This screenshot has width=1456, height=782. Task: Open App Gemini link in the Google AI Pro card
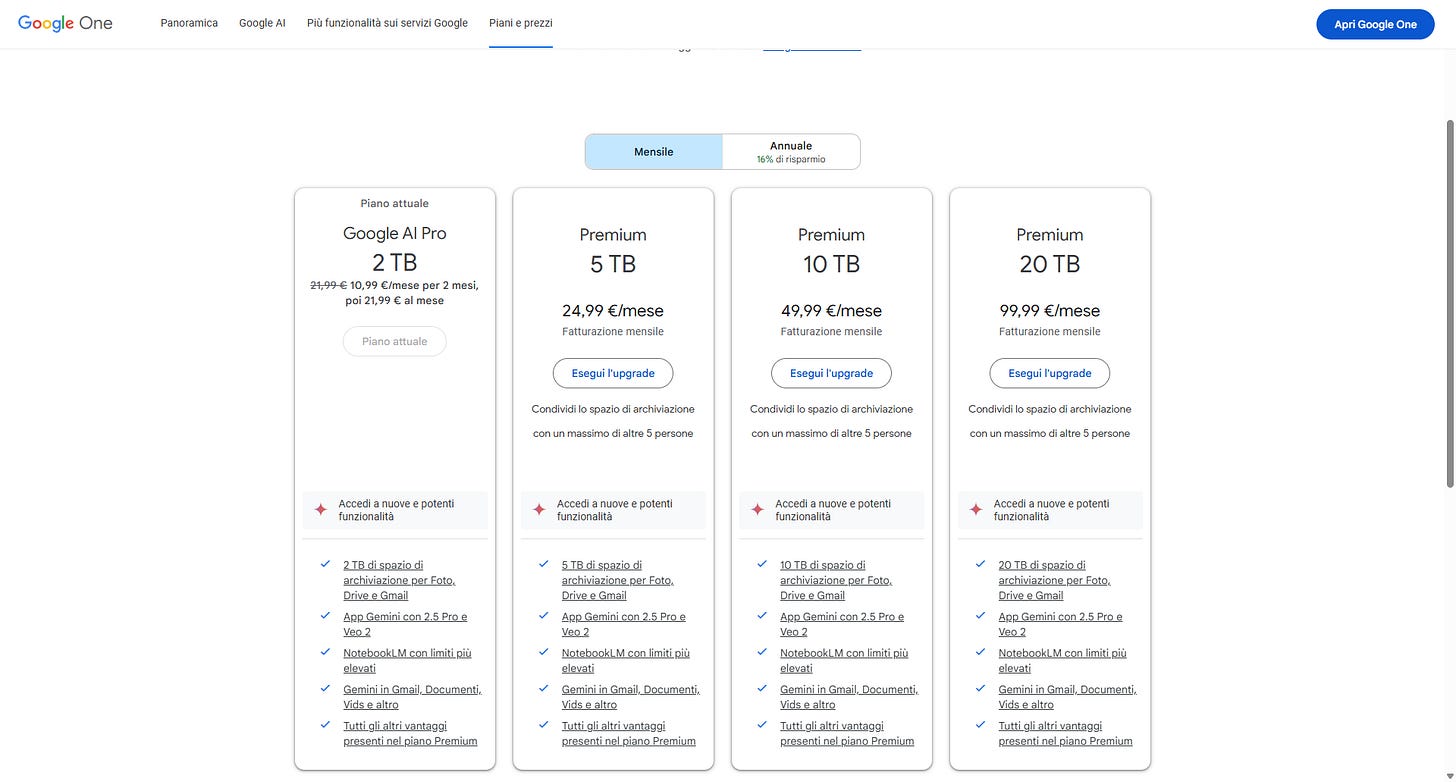tap(405, 624)
